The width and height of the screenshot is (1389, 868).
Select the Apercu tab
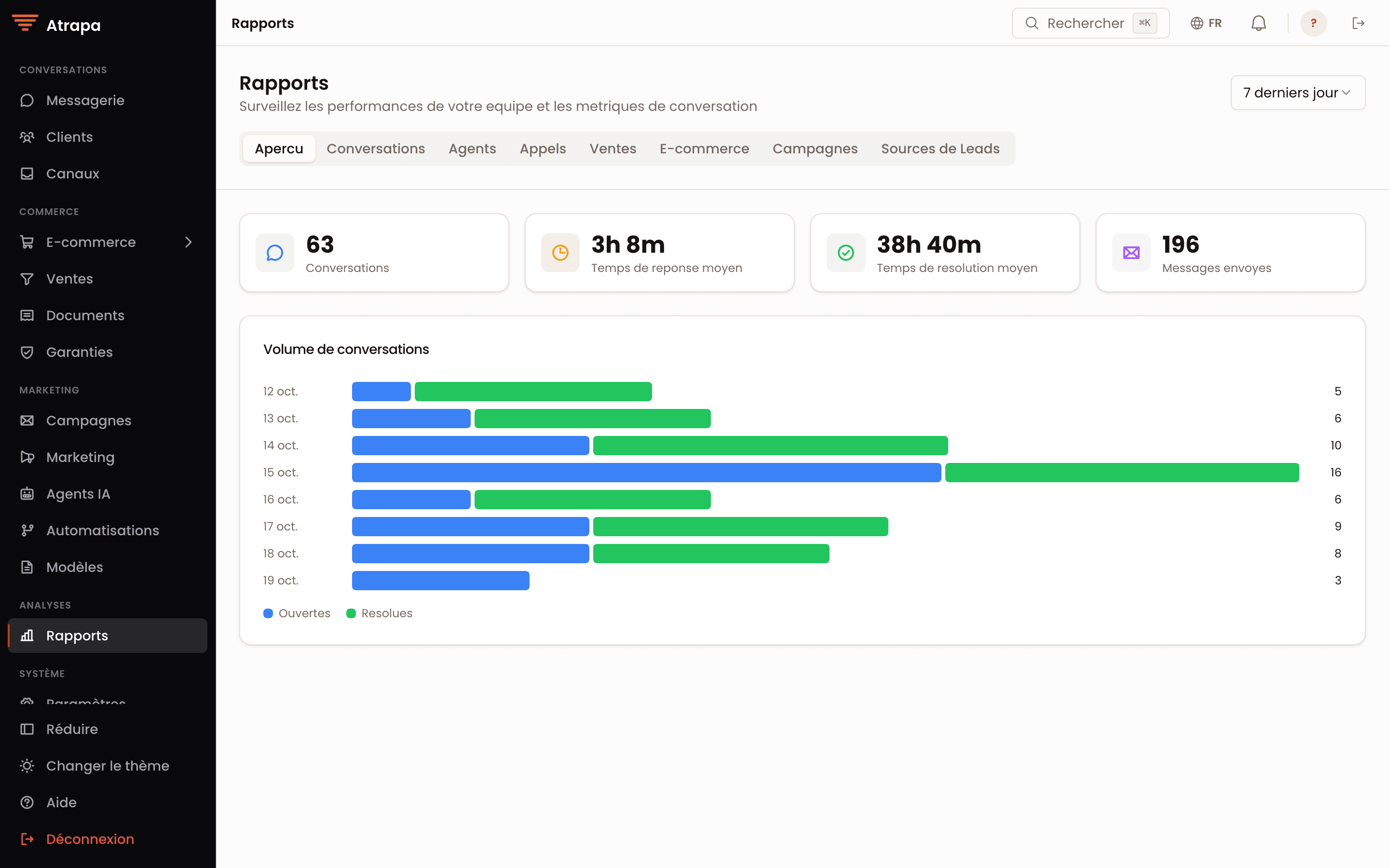[279, 149]
